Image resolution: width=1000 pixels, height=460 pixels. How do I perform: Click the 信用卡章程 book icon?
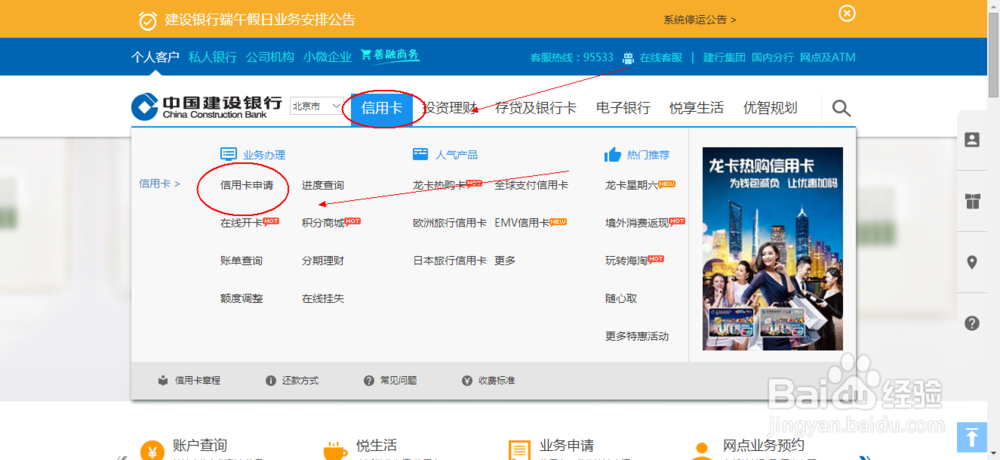tap(163, 381)
